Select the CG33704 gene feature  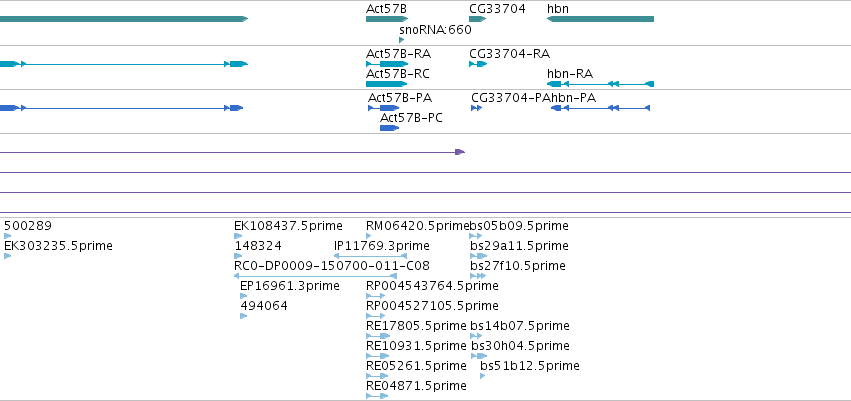tap(478, 19)
